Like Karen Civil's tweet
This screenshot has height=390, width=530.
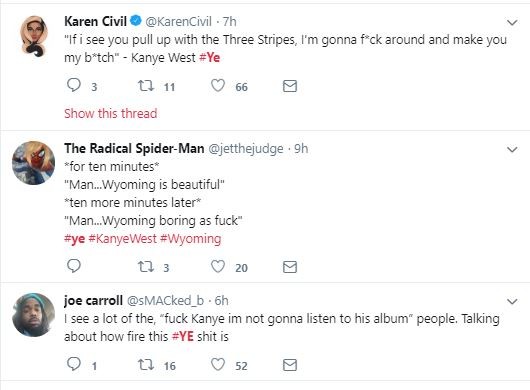pos(218,86)
